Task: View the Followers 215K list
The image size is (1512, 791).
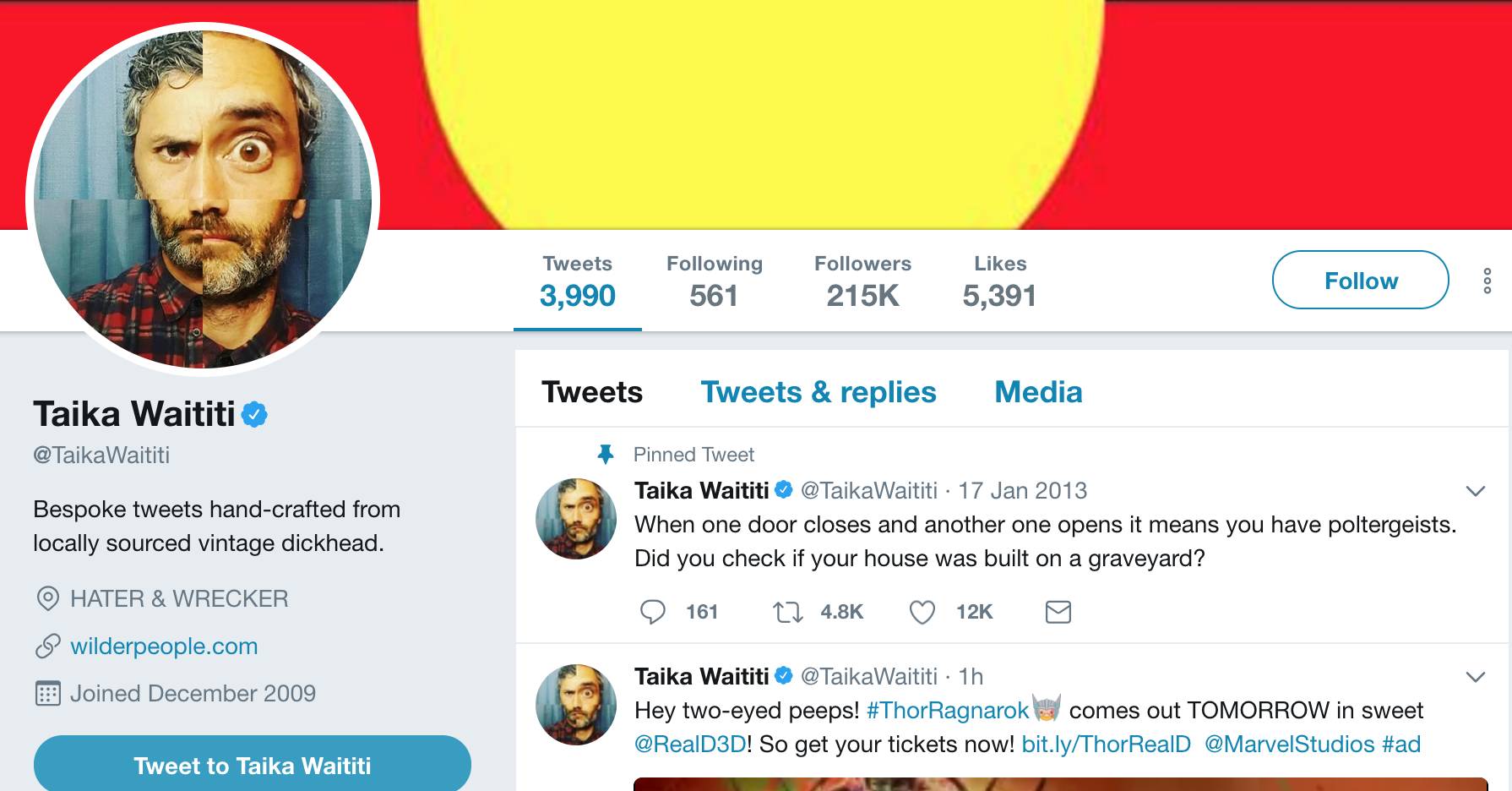Action: (x=862, y=281)
